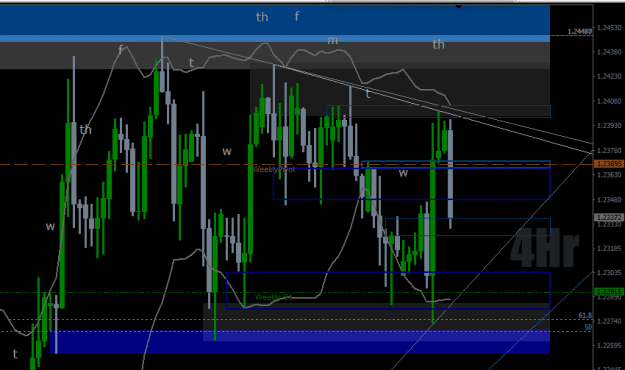The height and width of the screenshot is (370, 625).
Task: Click the green Weekly S1 label
Action: (273, 297)
